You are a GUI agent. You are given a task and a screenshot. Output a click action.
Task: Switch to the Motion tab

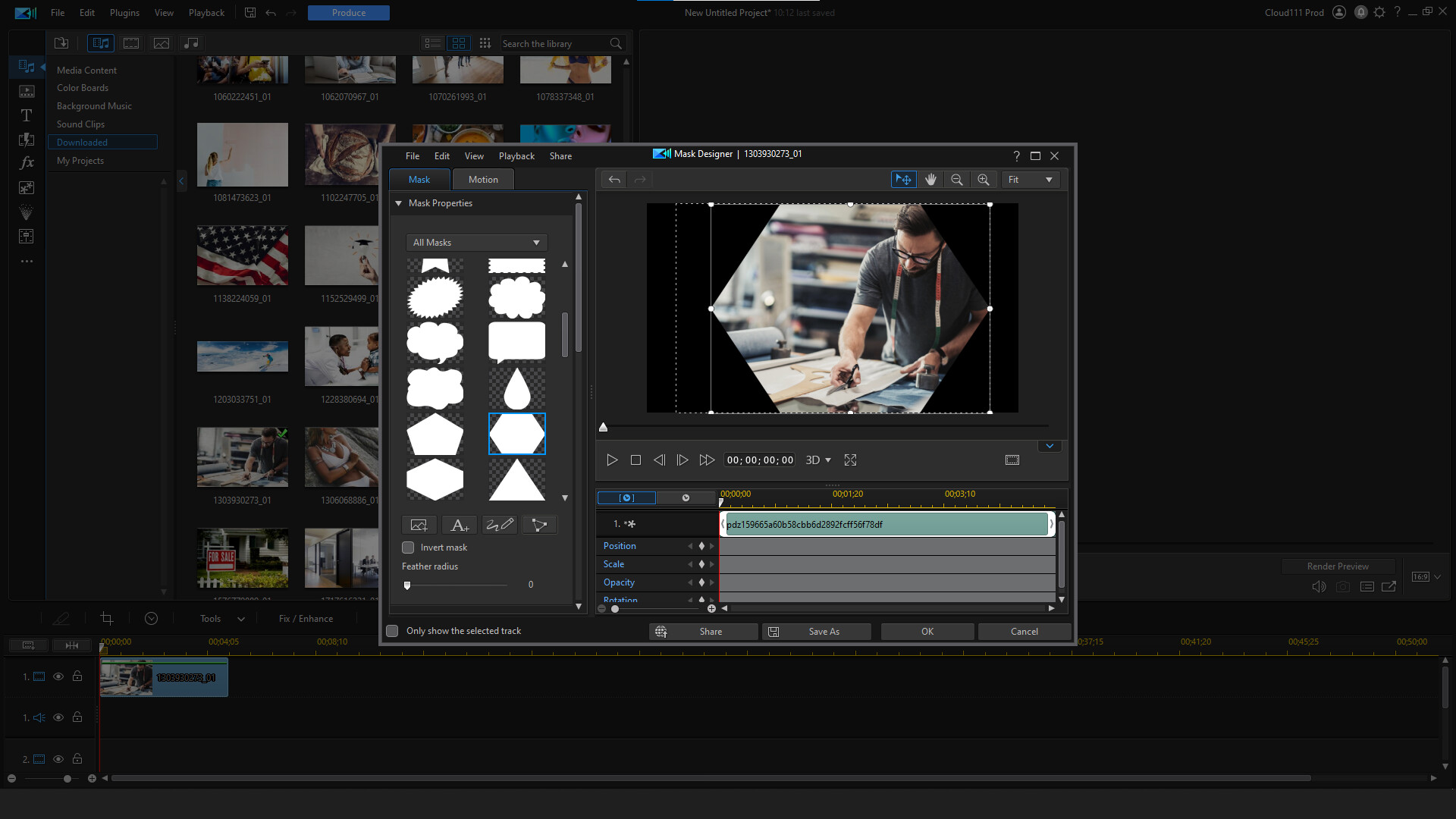483,179
